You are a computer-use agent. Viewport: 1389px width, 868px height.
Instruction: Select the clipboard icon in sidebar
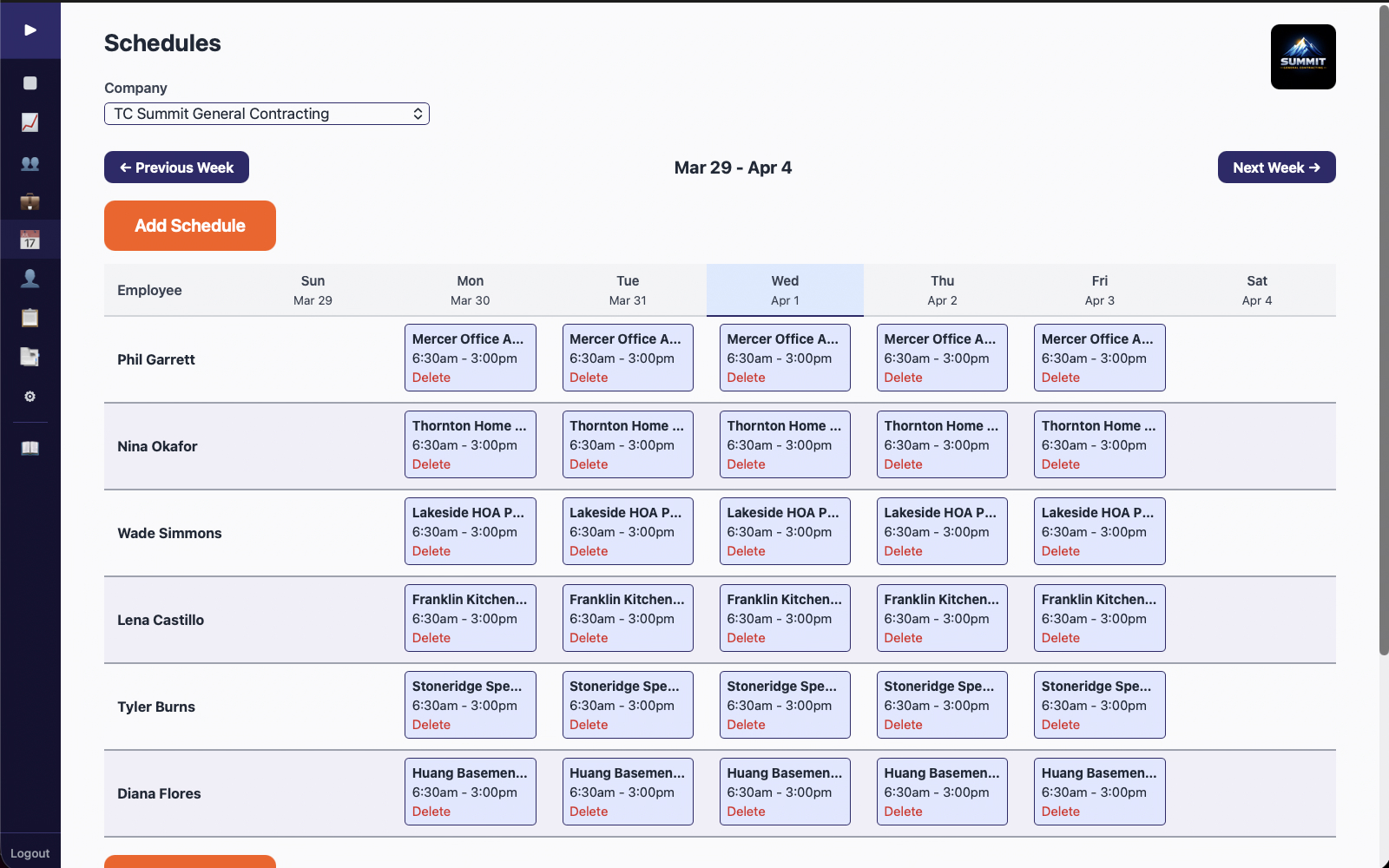[30, 318]
